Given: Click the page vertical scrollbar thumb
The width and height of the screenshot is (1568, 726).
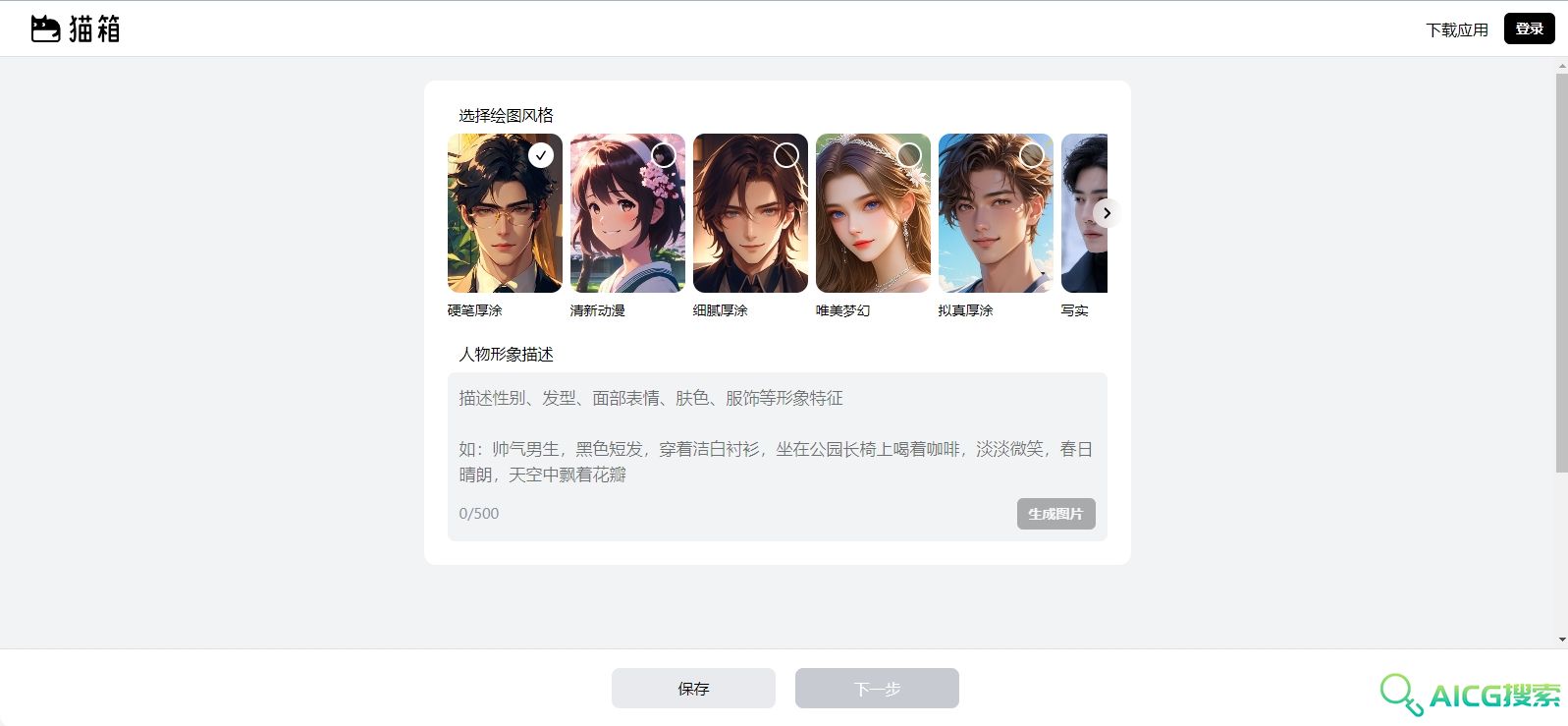Looking at the screenshot, I should point(1562,273).
